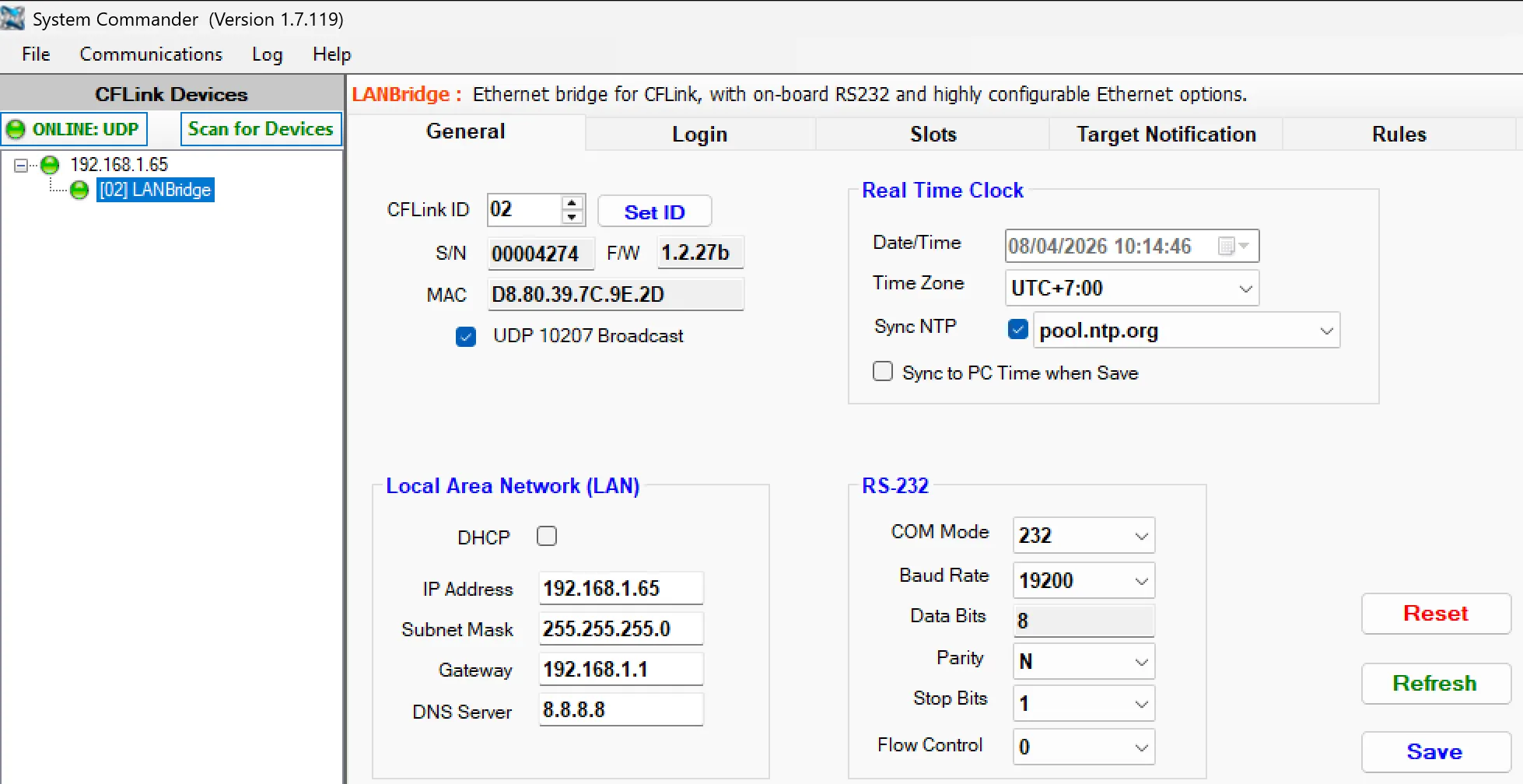The image size is (1523, 784).
Task: Disable UDP 10207 Broadcast checkbox
Action: (x=466, y=336)
